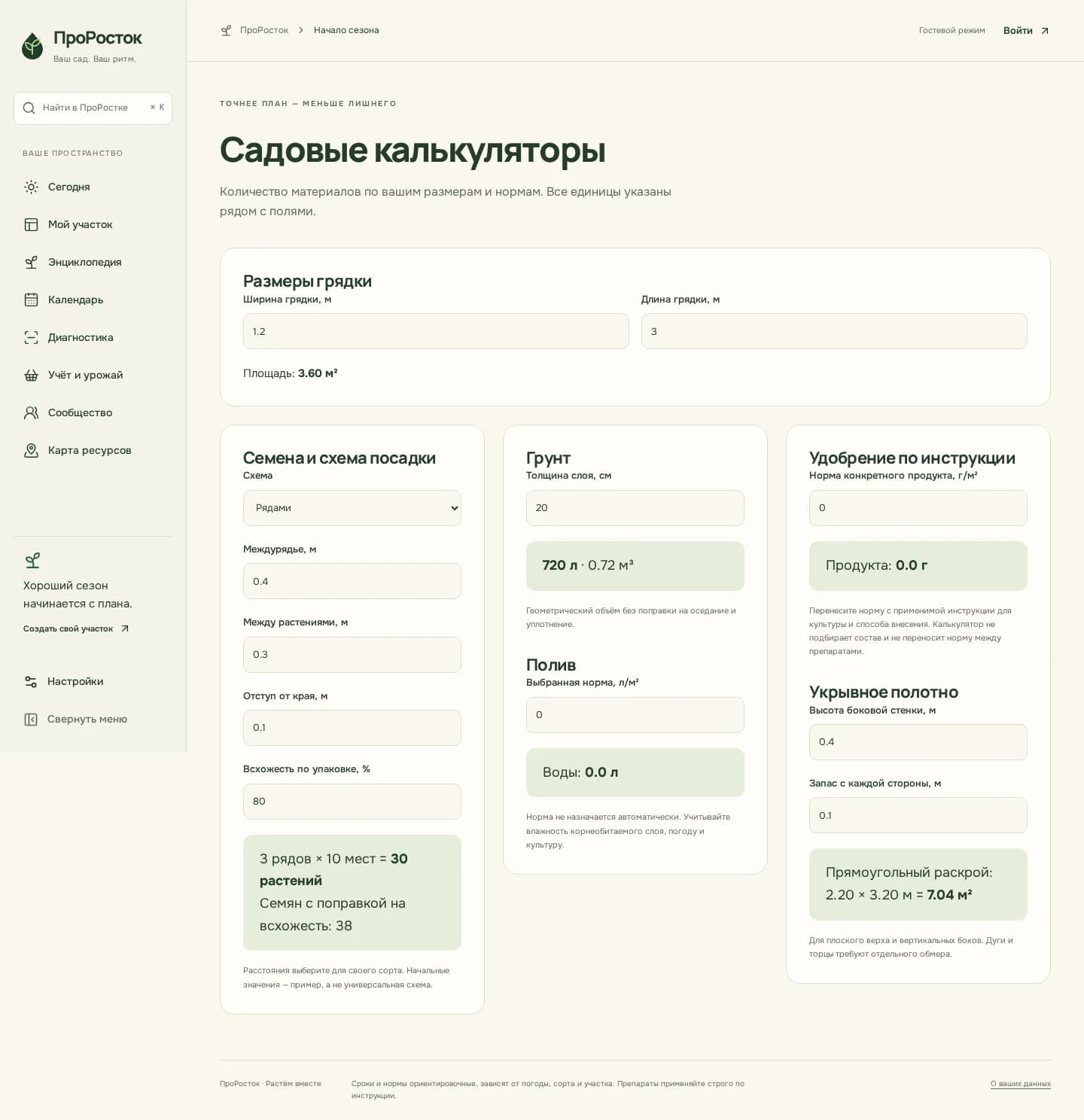The height and width of the screenshot is (1120, 1084).
Task: Click the Между растениями input field
Action: pos(352,655)
